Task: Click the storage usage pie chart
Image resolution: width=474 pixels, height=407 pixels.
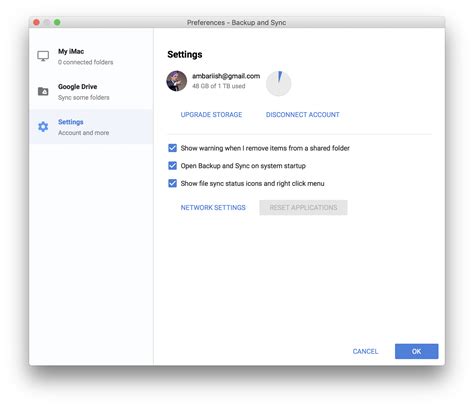Action: coord(279,83)
